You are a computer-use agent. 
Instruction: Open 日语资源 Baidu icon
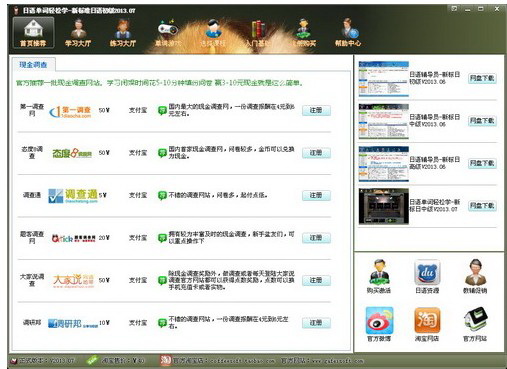coord(427,276)
